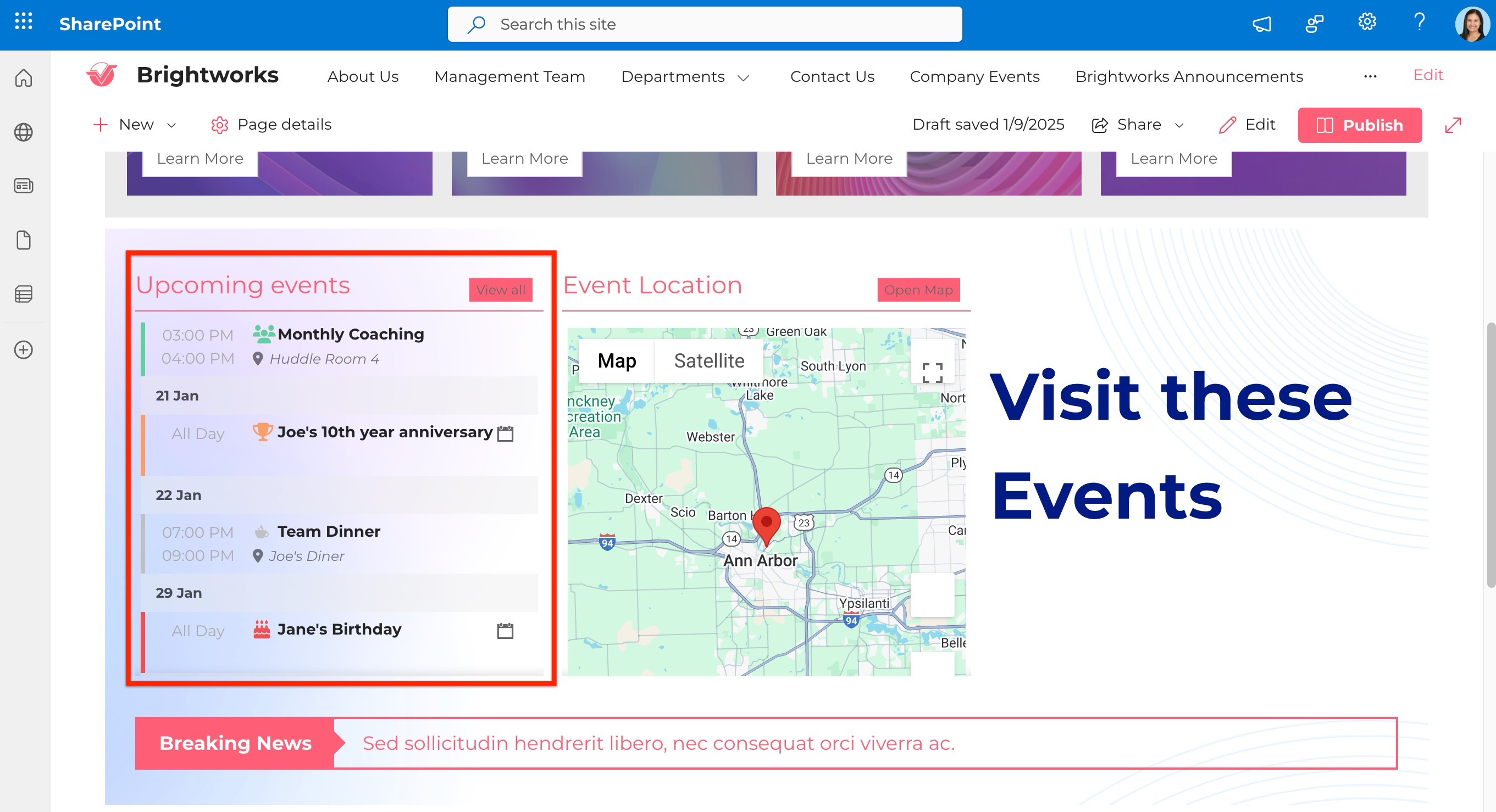Click View all upcoming events
Image resolution: width=1496 pixels, height=812 pixels.
(500, 290)
